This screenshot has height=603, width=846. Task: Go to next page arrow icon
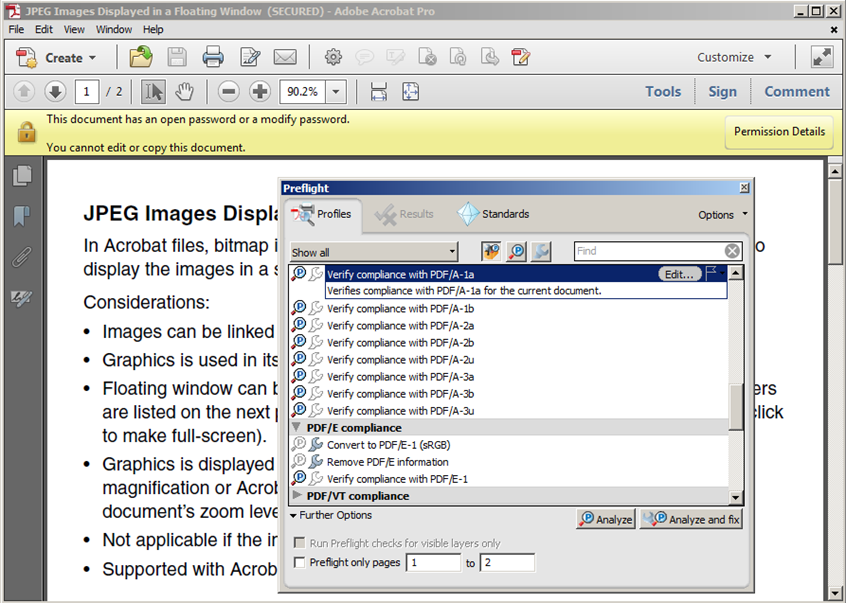pyautogui.click(x=55, y=92)
